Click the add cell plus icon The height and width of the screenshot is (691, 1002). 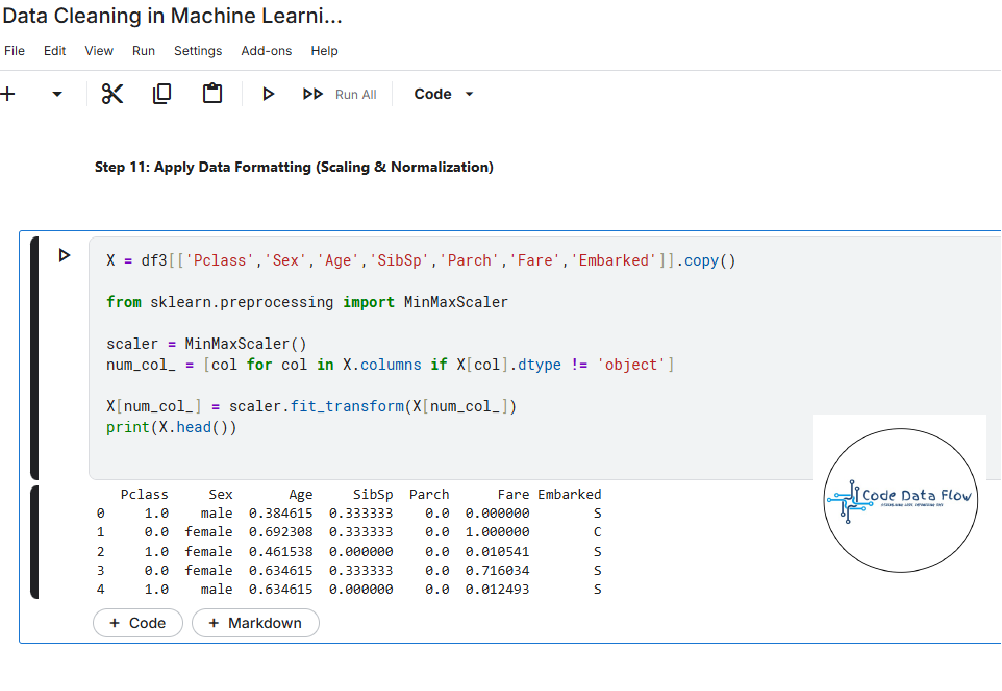coord(9,94)
